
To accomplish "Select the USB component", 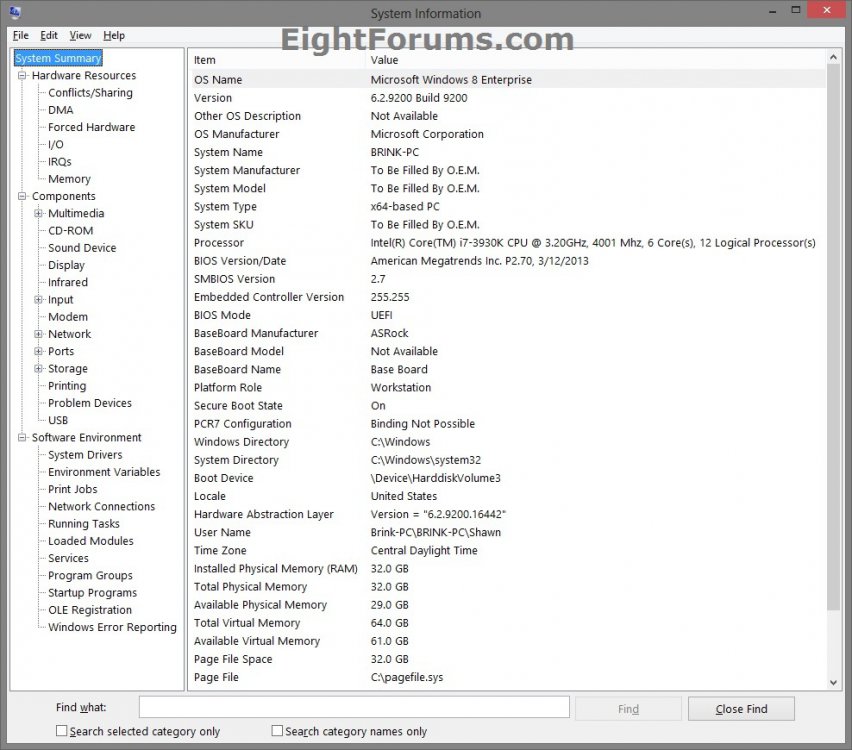I will click(58, 420).
